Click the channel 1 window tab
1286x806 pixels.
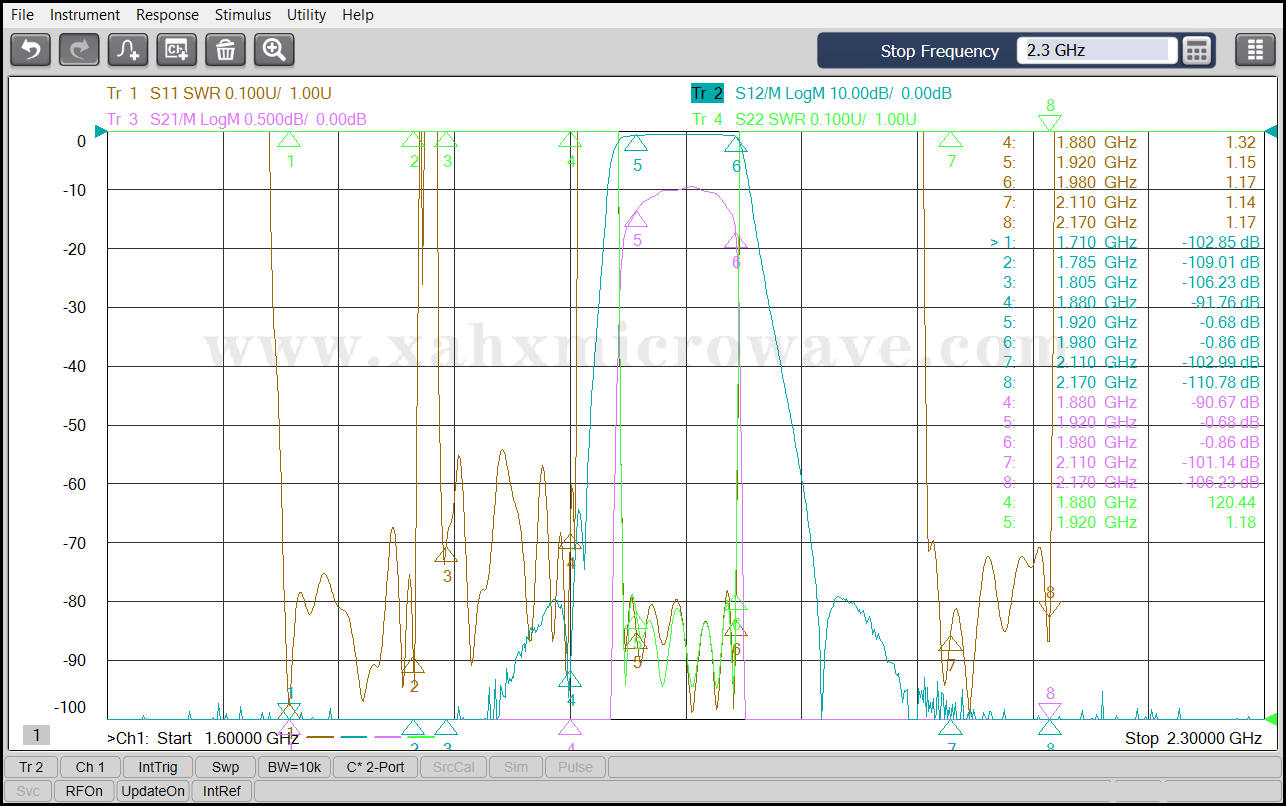coord(36,735)
